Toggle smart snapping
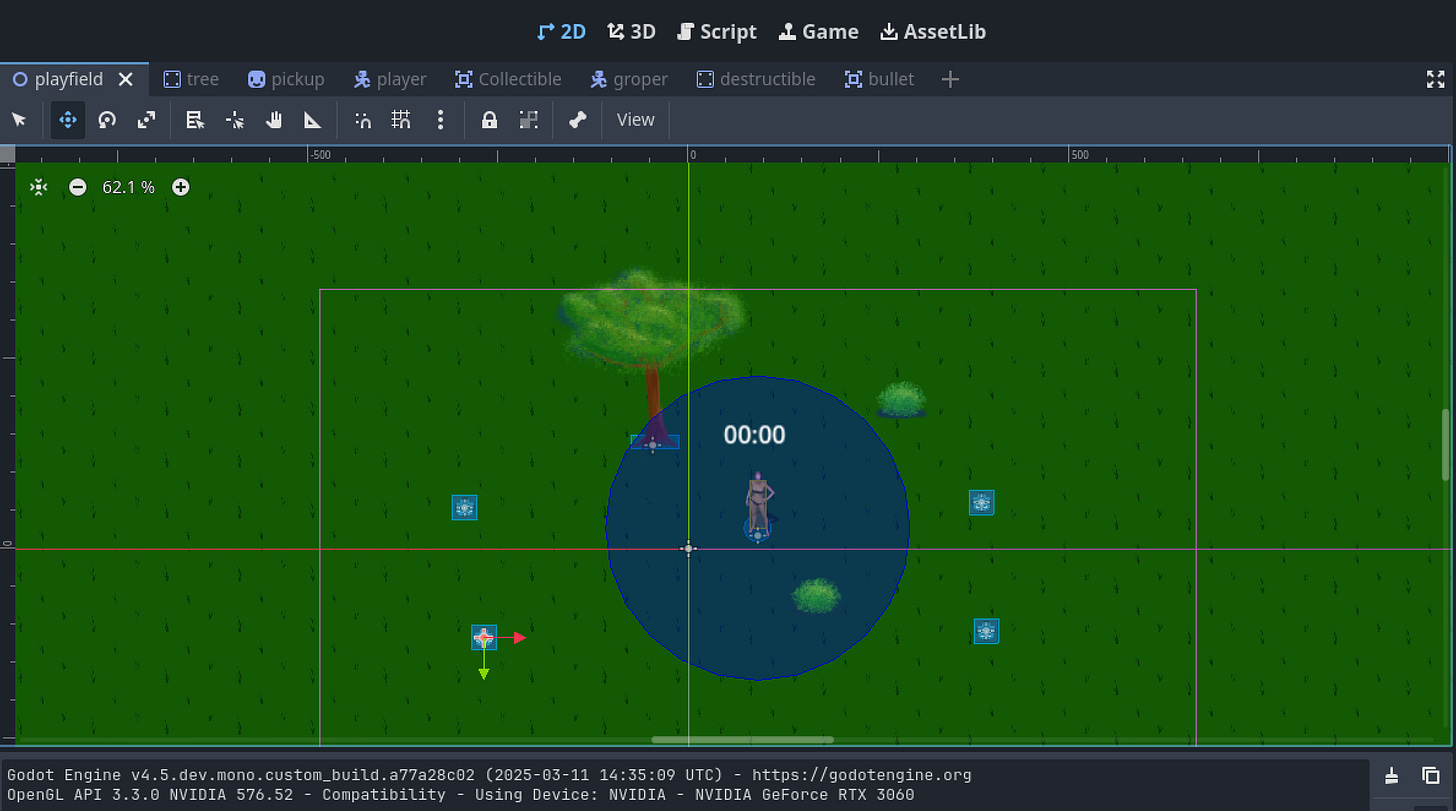 coord(363,120)
